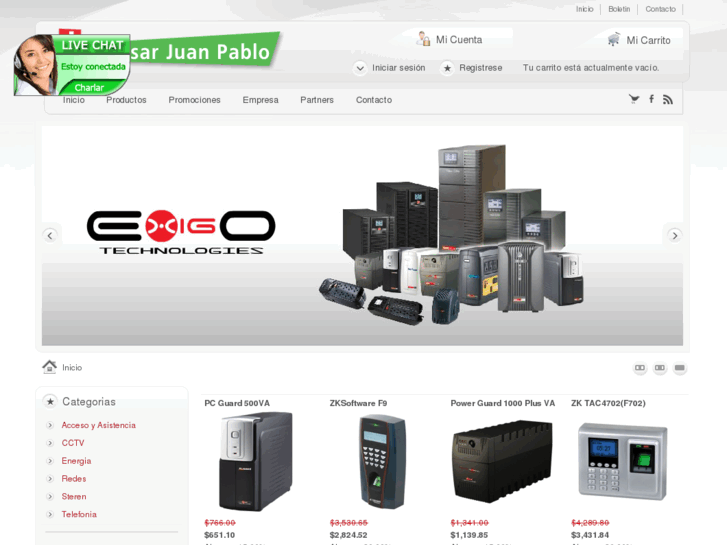Click the Mi Carrito heading text
Screen dimensions: 727x545
(x=648, y=40)
